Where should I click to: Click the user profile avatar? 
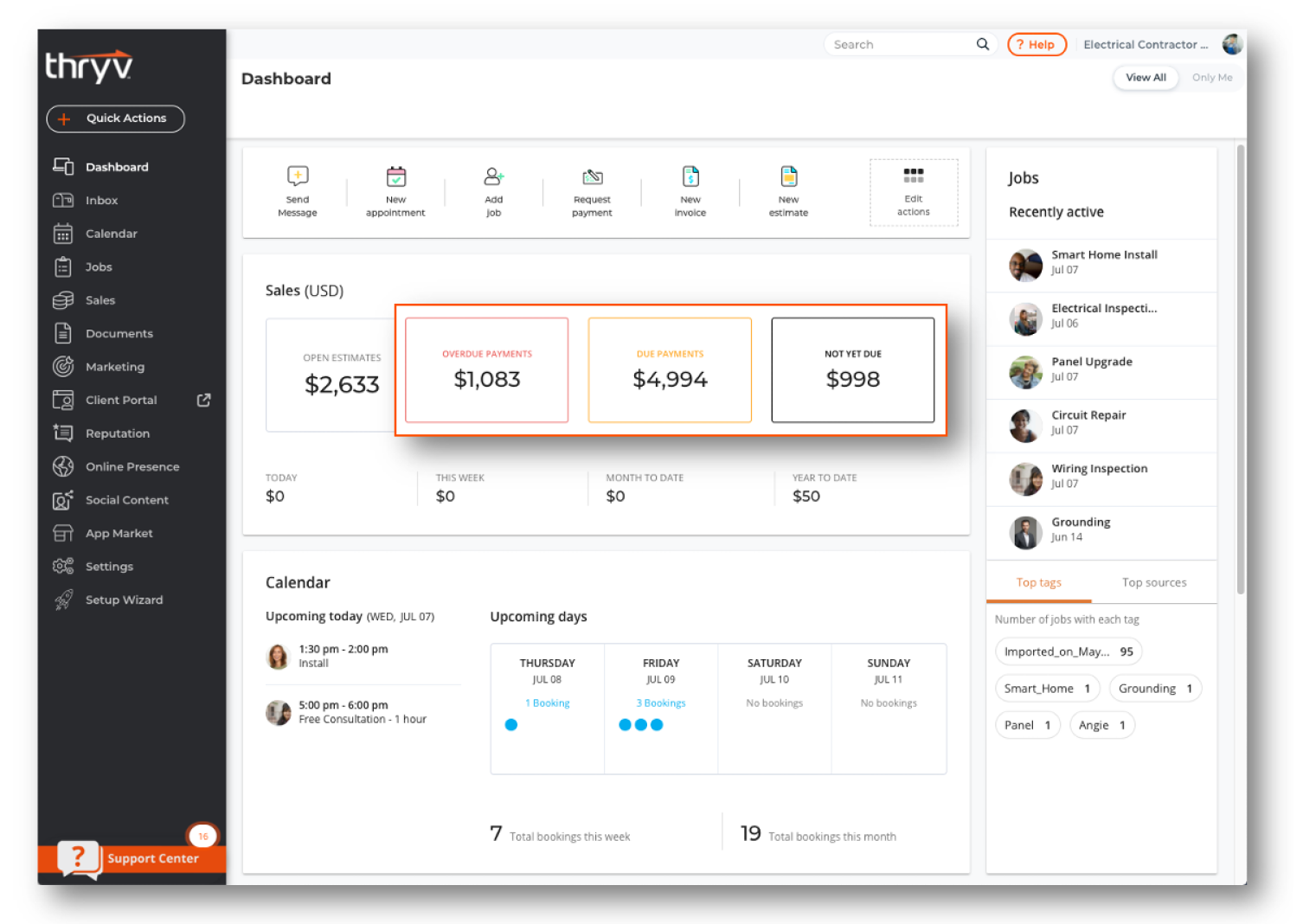coord(1233,43)
